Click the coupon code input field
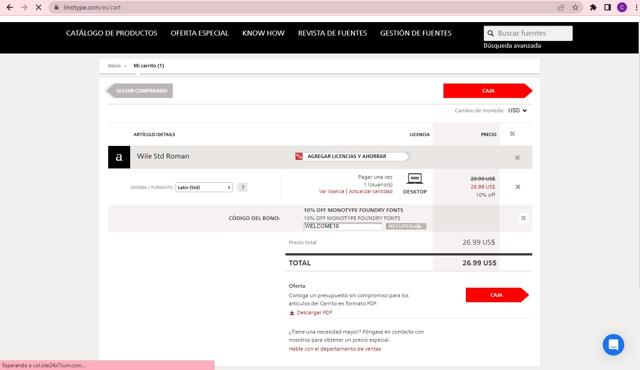Screen dimensions: 640x370 click(343, 226)
